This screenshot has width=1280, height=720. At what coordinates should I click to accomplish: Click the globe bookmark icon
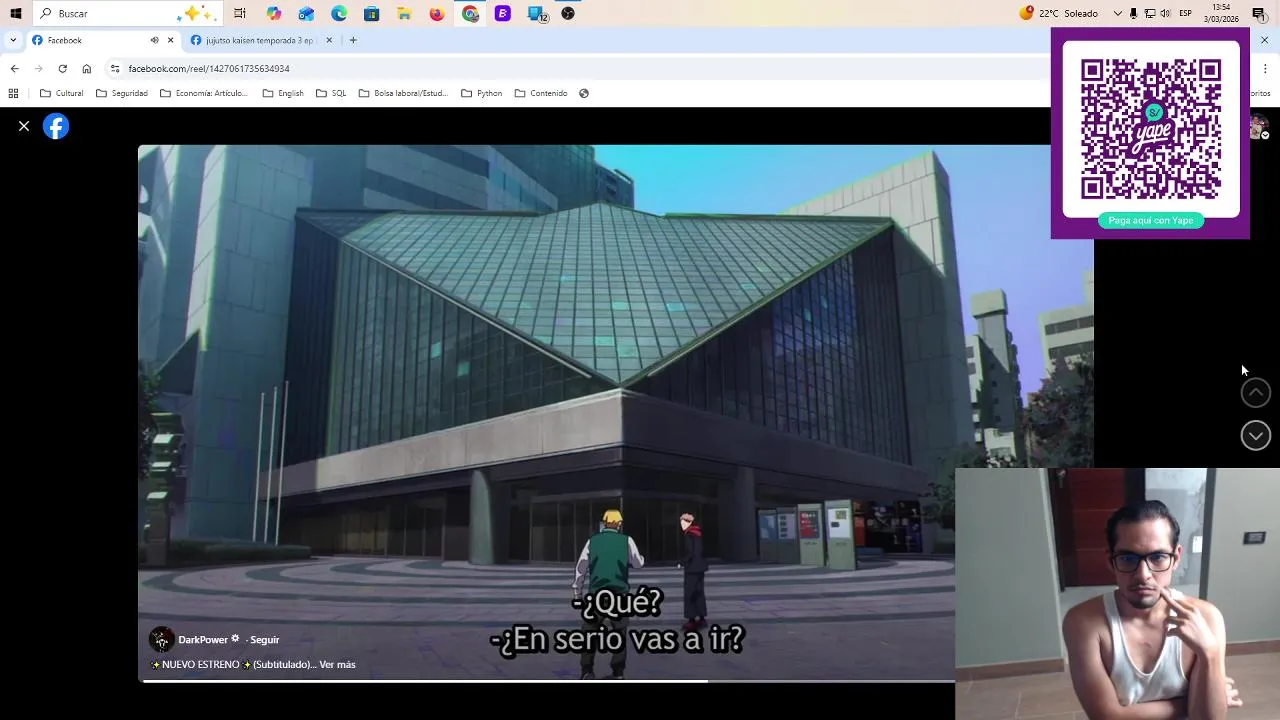584,93
